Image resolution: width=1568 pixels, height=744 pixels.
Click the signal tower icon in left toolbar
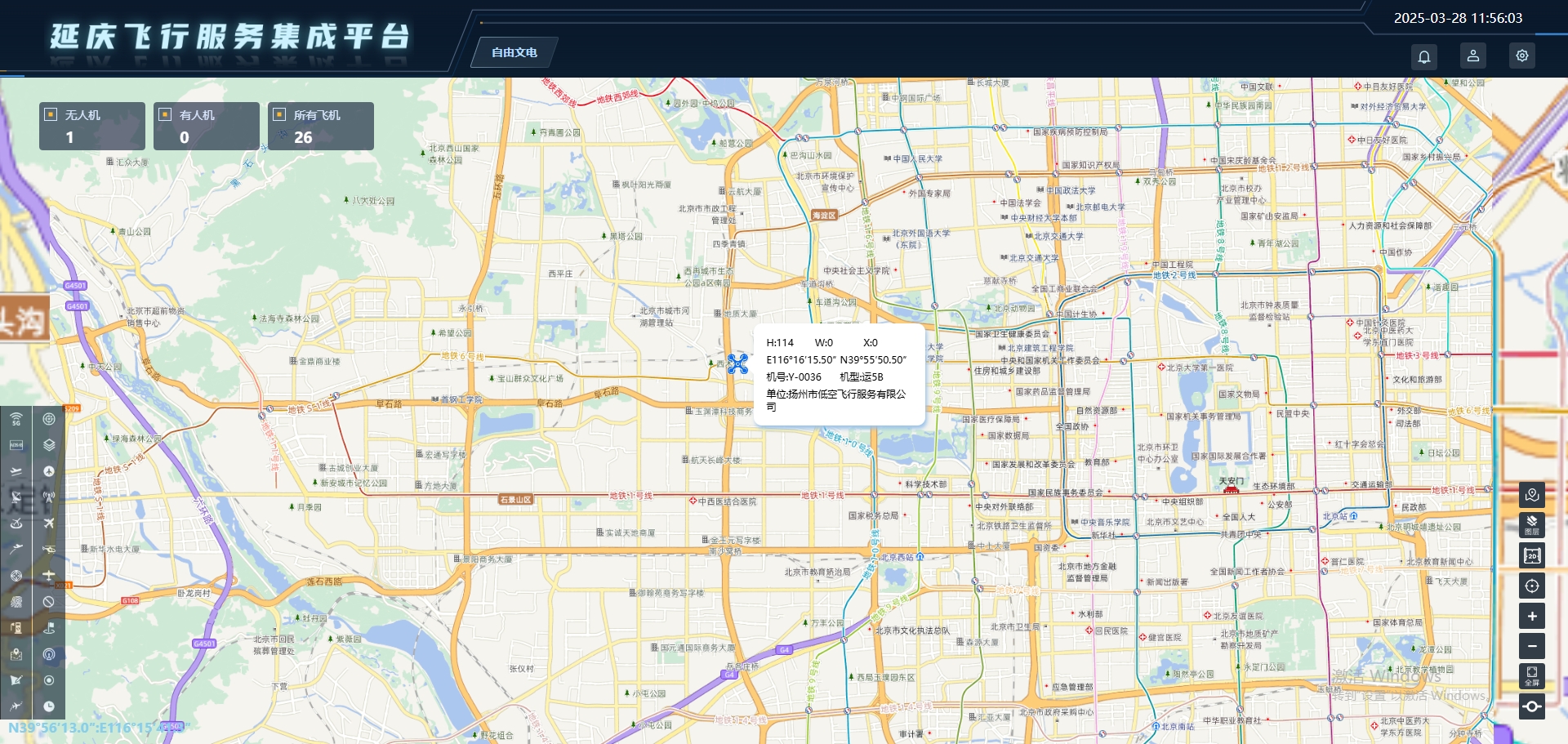click(x=49, y=497)
